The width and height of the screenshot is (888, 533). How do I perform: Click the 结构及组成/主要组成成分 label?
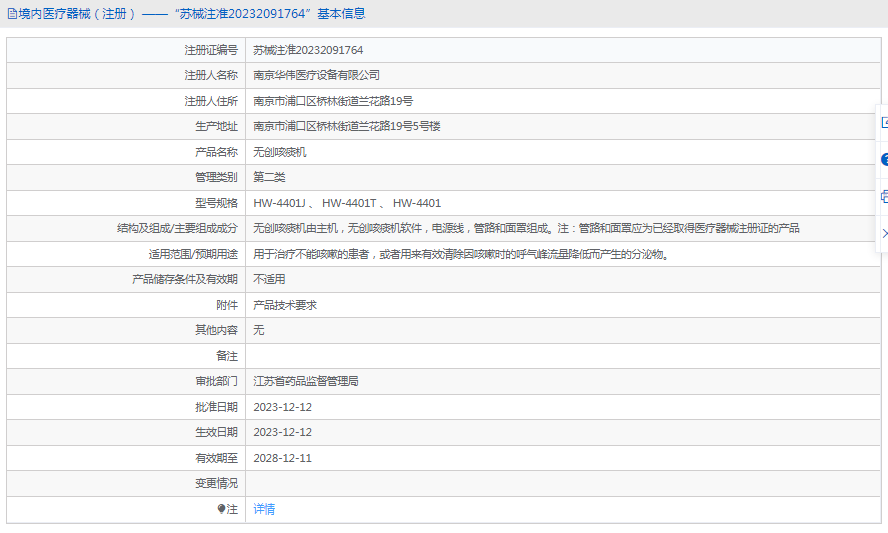click(x=177, y=228)
